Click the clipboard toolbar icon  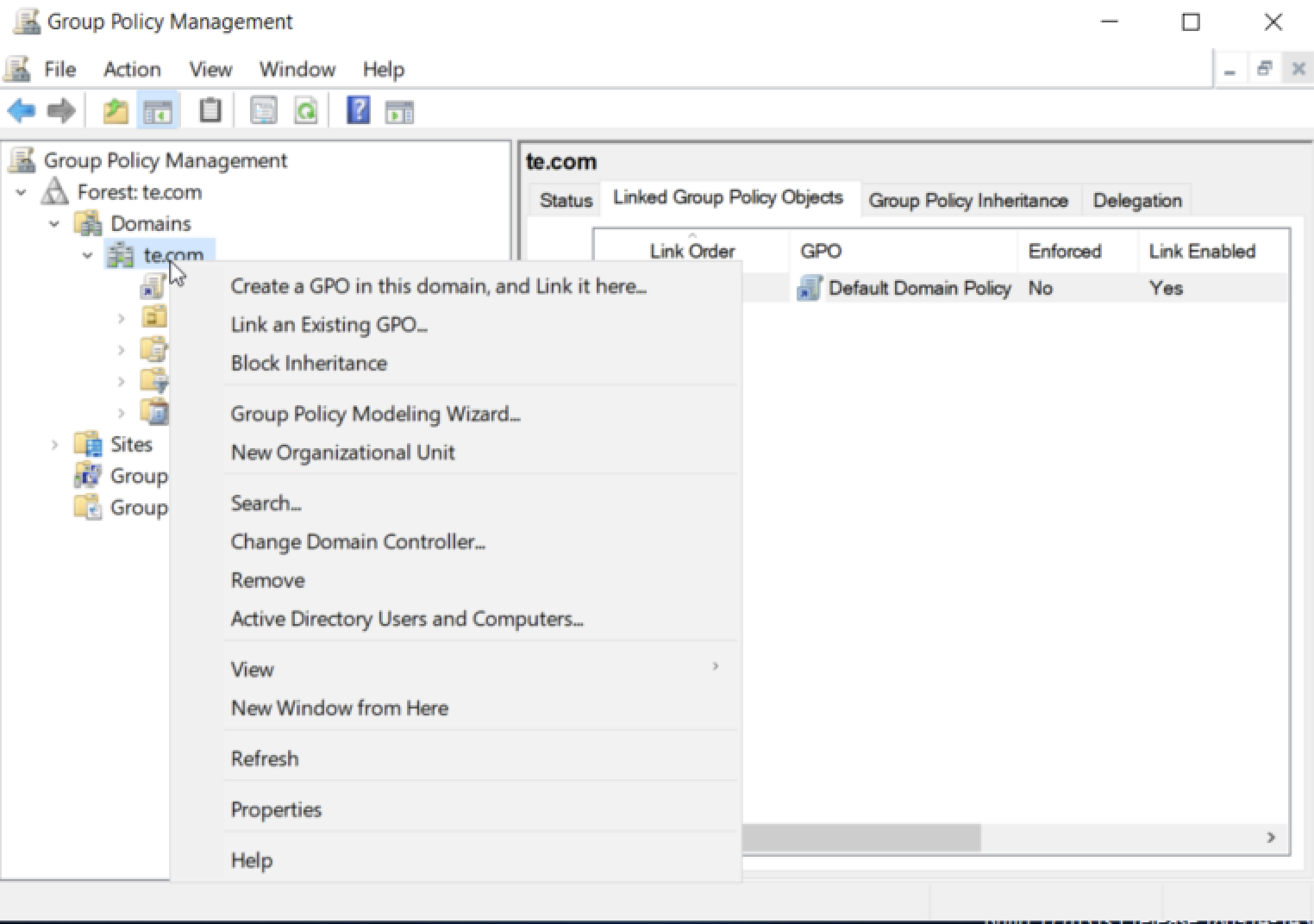point(210,111)
